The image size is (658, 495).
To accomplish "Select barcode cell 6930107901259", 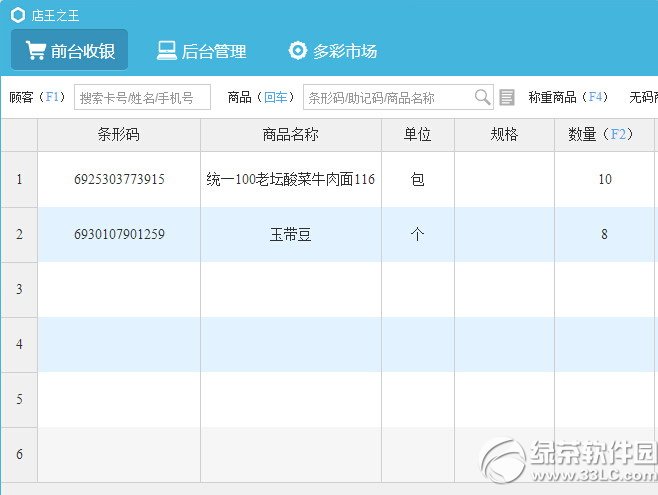I will click(119, 234).
